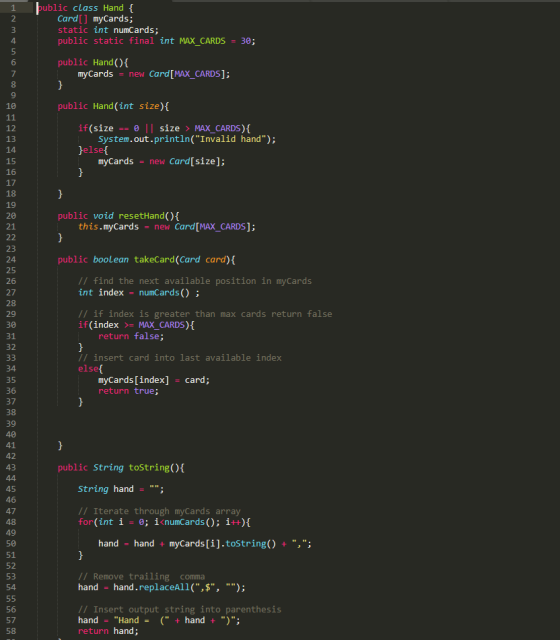
Task: Click line number 58 in gutter
Action: pos(11,631)
